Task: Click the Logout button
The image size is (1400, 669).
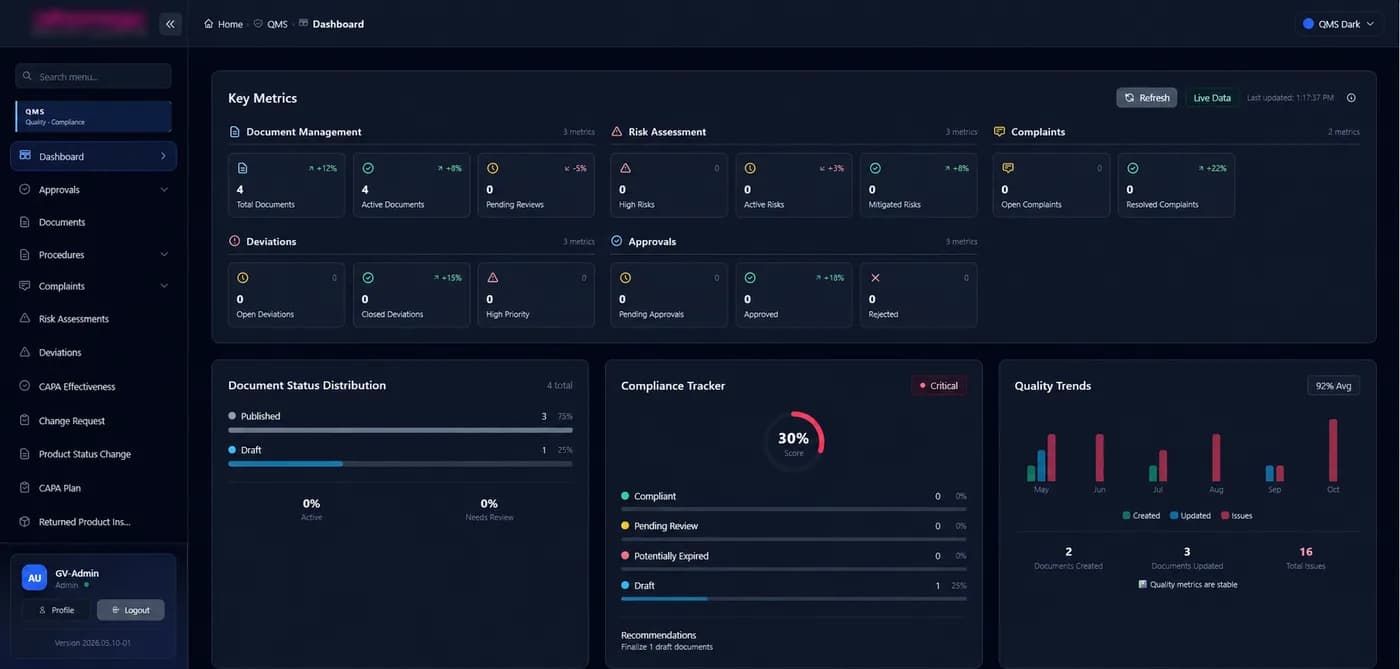Action: coord(131,610)
